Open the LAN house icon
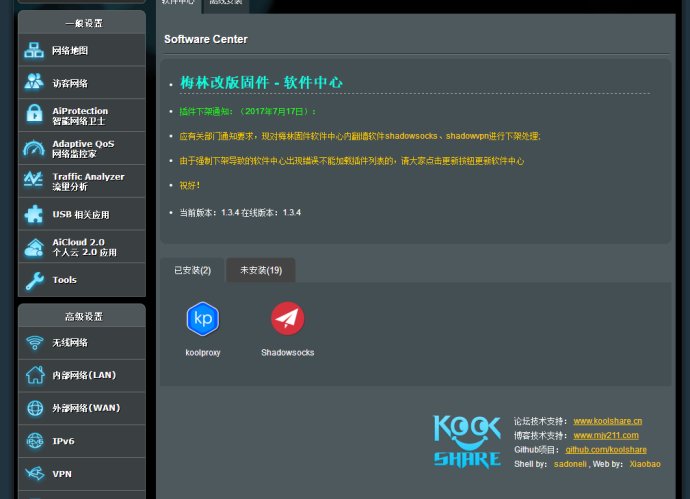This screenshot has height=499, width=690. (x=35, y=375)
